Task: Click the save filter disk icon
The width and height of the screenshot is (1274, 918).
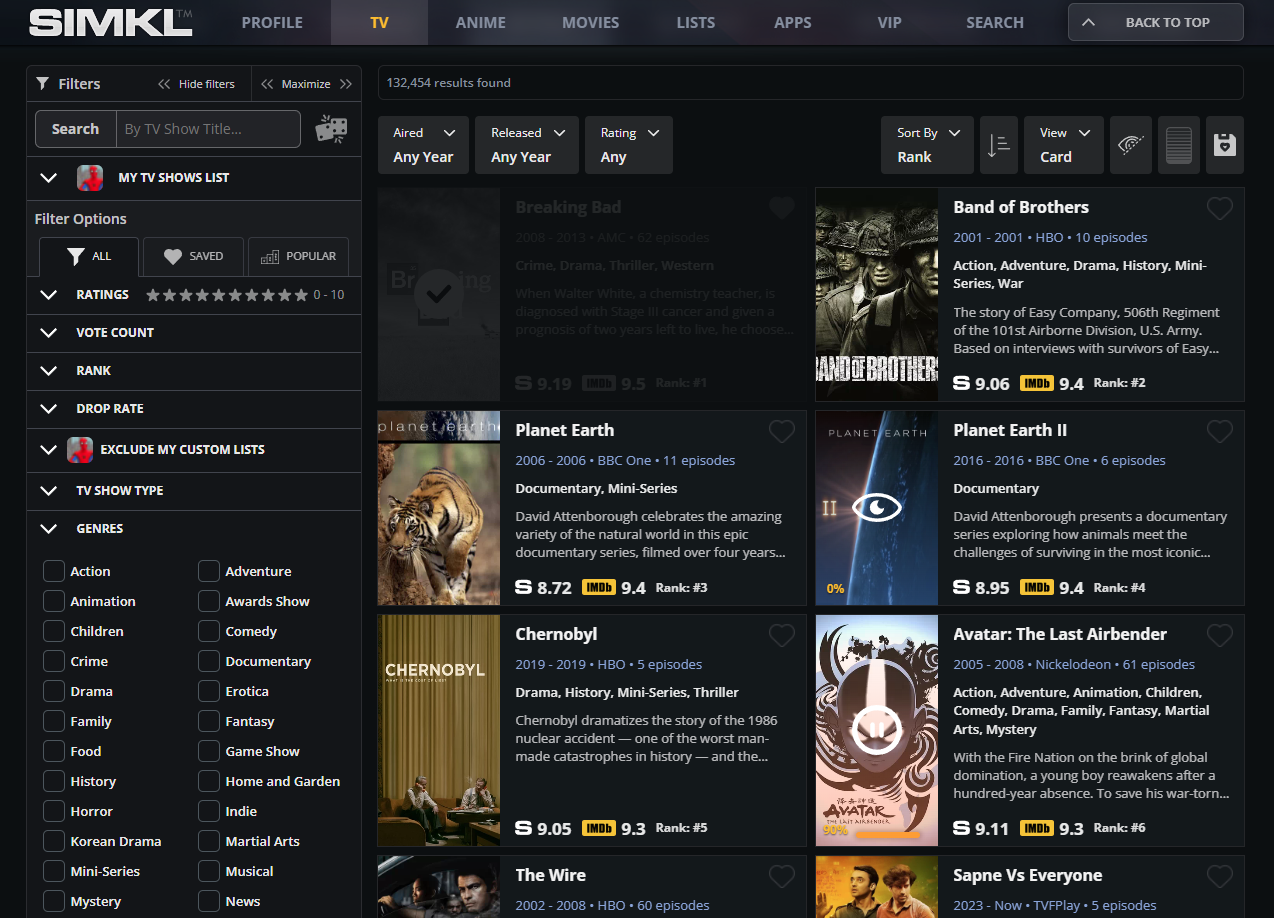Action: tap(1224, 145)
